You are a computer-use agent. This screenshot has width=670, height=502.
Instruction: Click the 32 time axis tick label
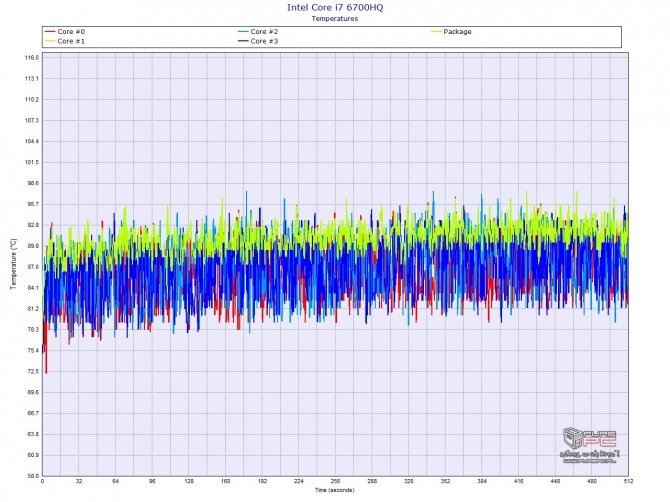pyautogui.click(x=79, y=481)
